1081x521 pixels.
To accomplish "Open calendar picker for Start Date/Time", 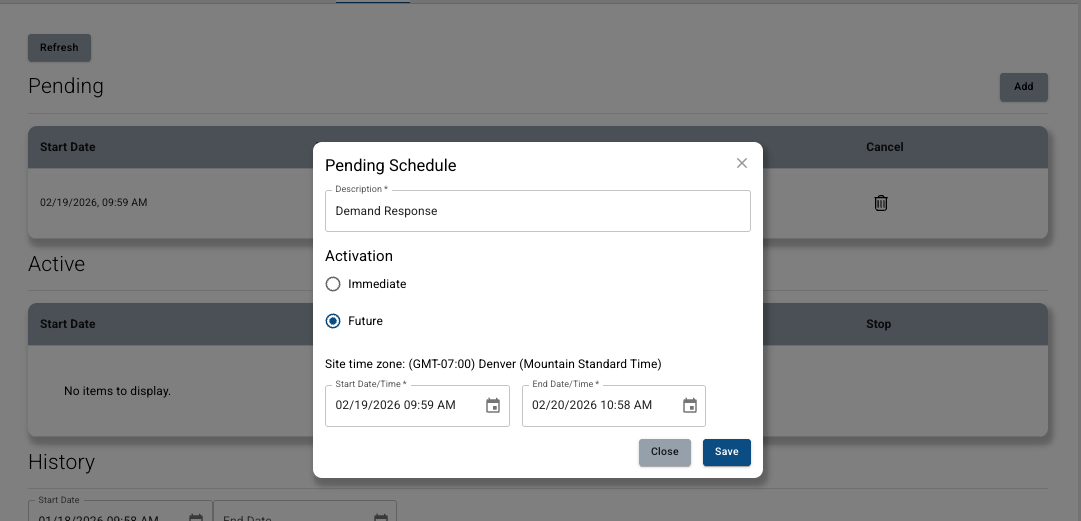I will coord(493,406).
